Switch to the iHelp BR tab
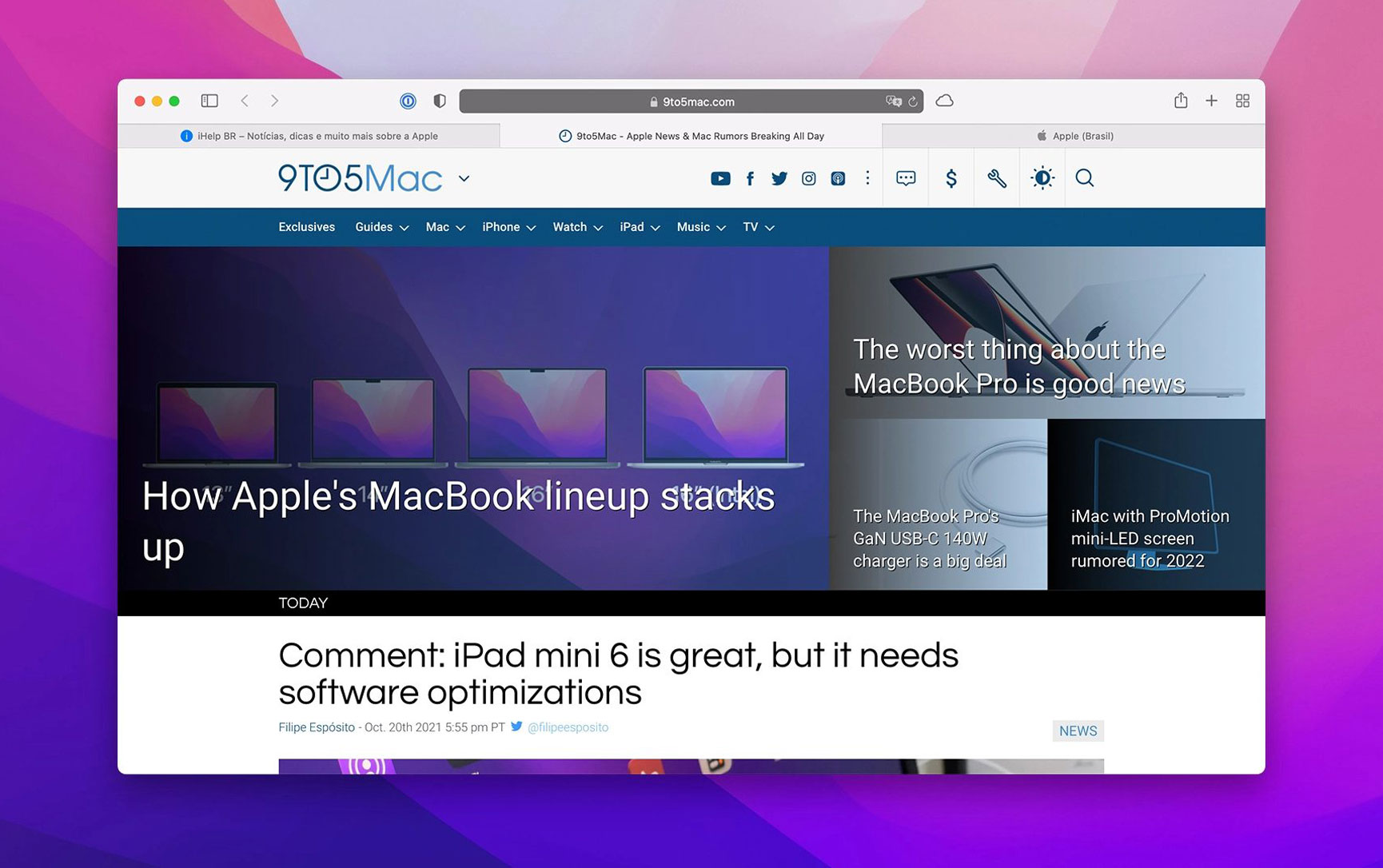Image resolution: width=1383 pixels, height=868 pixels. (309, 136)
